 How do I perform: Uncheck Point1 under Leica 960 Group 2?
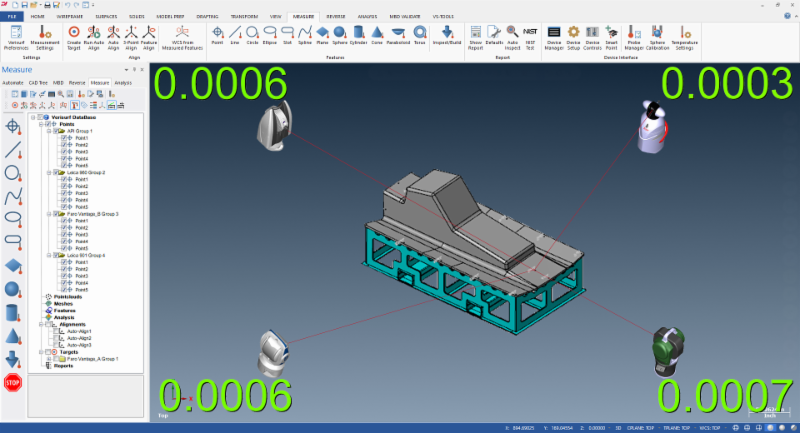point(63,179)
